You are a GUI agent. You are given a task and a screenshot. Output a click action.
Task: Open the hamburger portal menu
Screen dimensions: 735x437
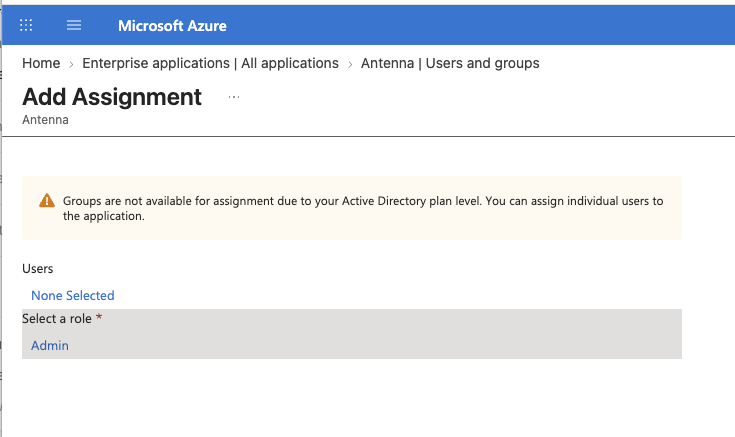(74, 25)
